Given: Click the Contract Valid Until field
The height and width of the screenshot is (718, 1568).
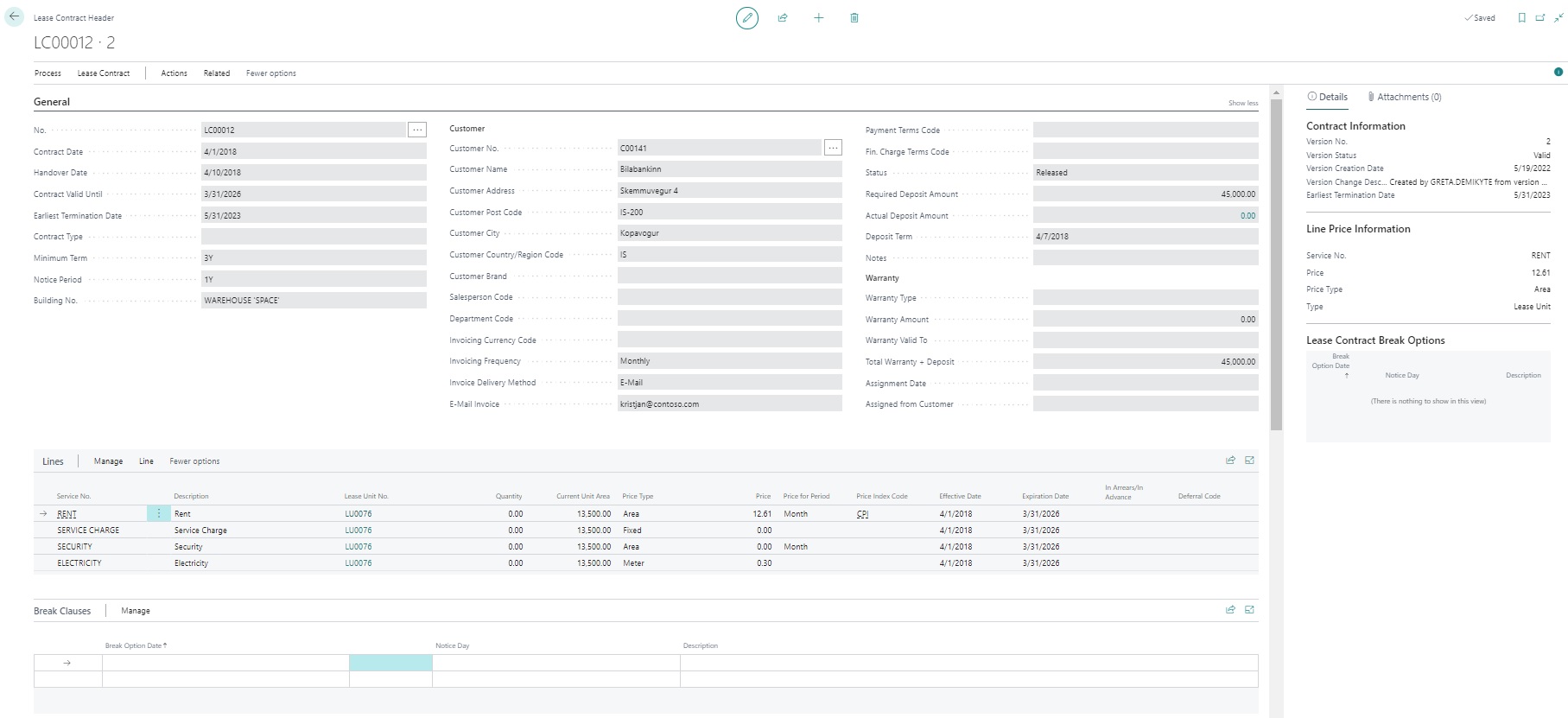Looking at the screenshot, I should (314, 194).
